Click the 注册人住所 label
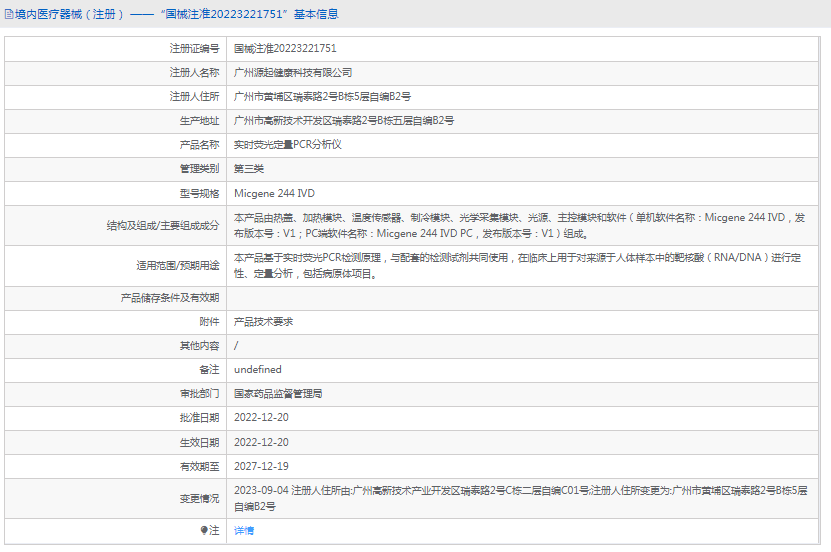The width and height of the screenshot is (831, 552). point(195,96)
